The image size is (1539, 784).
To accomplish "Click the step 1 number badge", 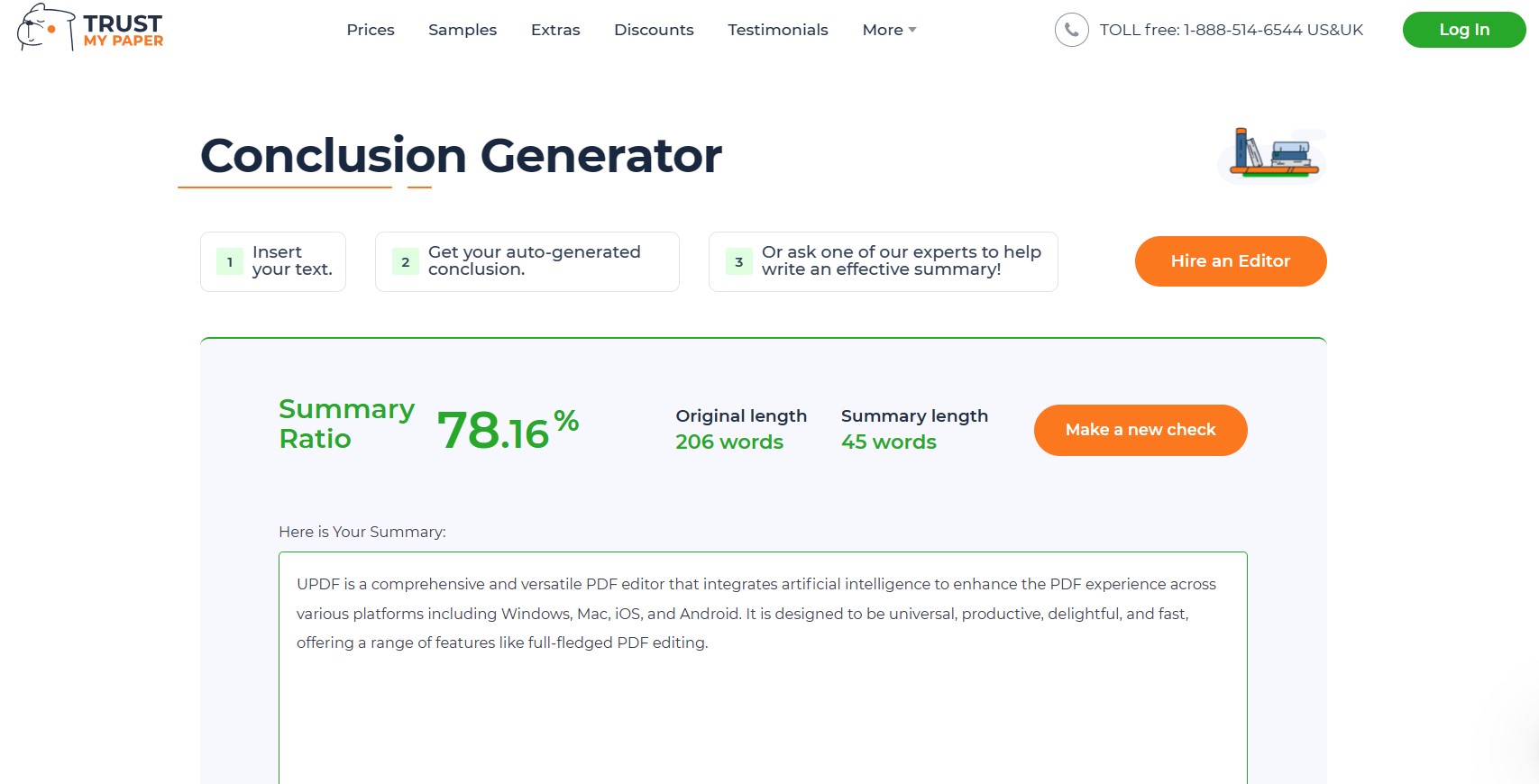I will click(229, 261).
